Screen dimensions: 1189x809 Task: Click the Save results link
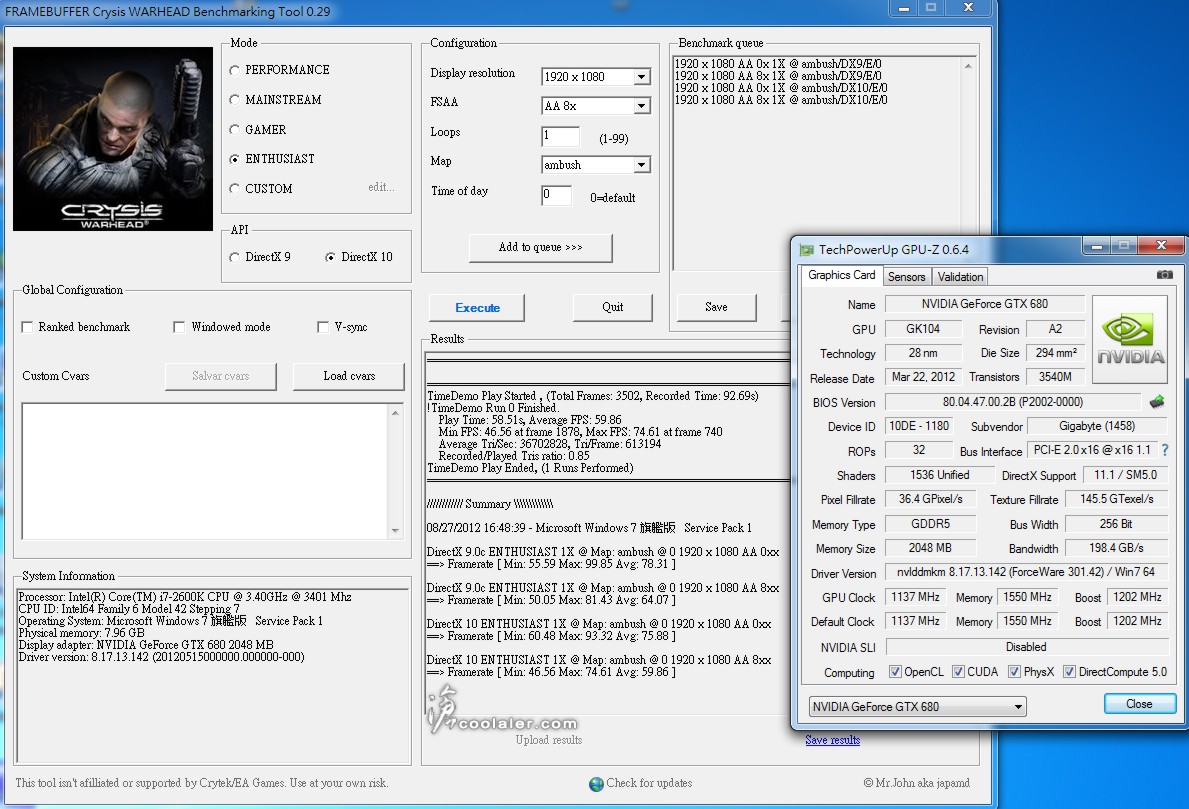[833, 740]
